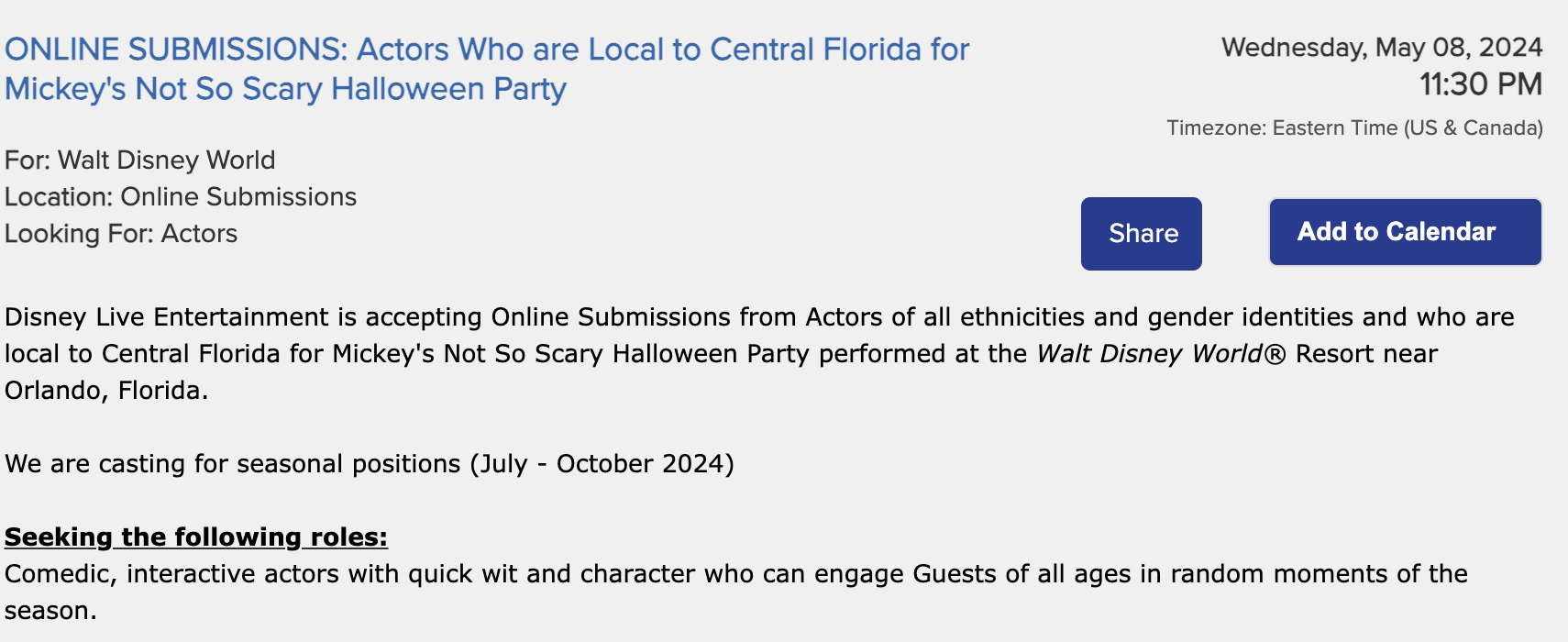Click the Disney Live Entertainment text
The height and width of the screenshot is (642, 1568).
(166, 317)
